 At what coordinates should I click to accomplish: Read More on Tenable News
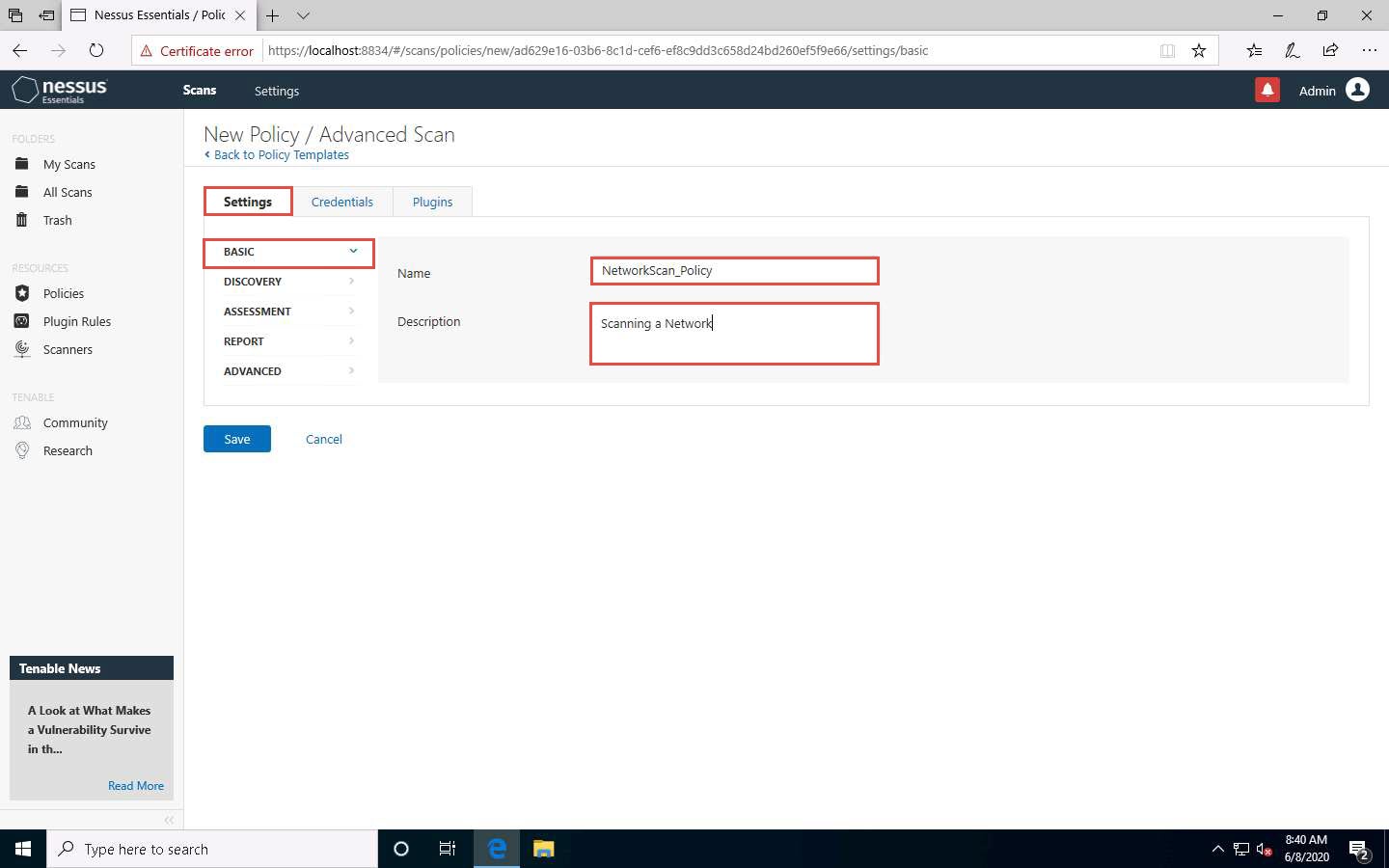click(136, 786)
